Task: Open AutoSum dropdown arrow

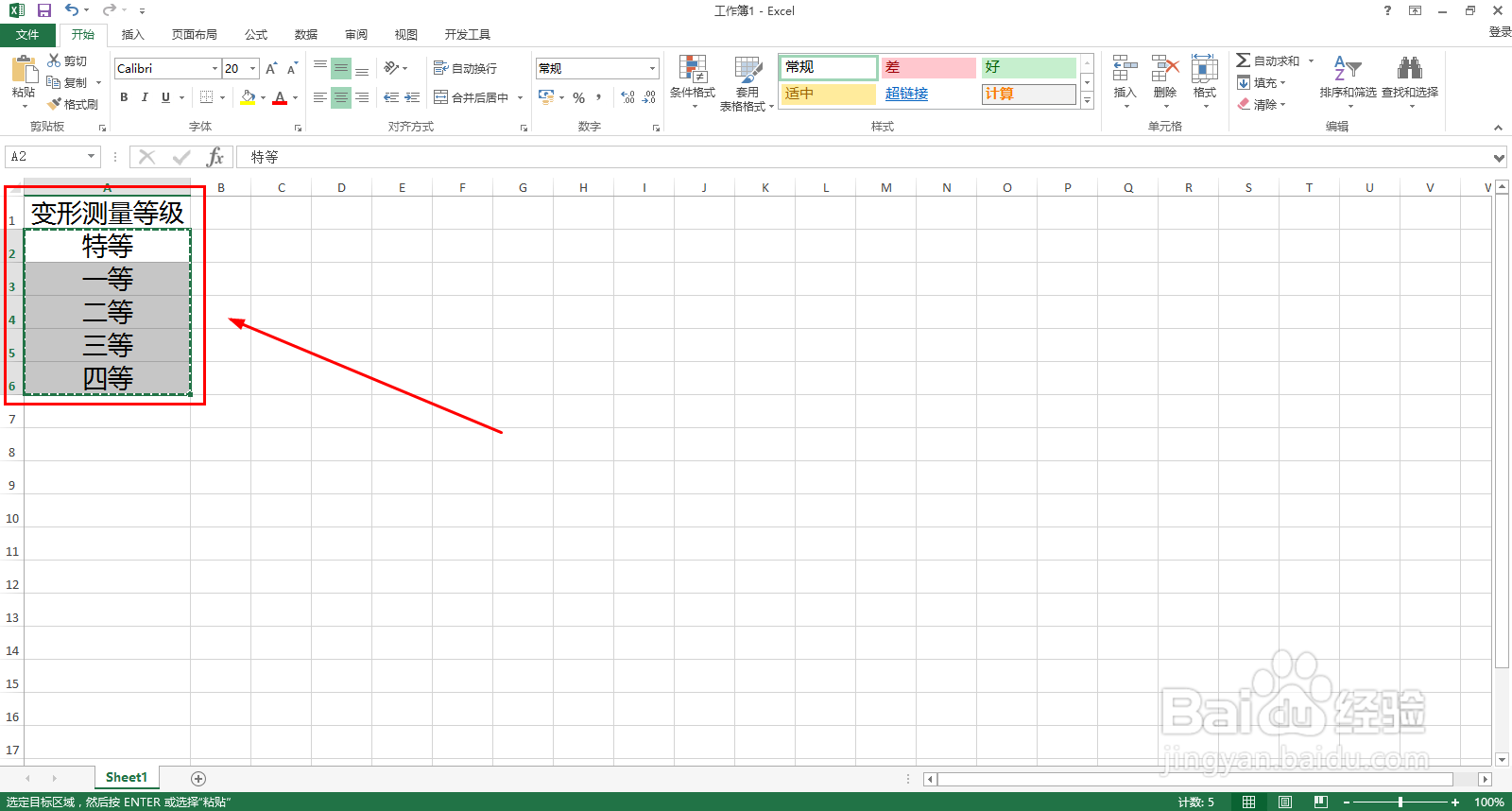Action: (1311, 60)
